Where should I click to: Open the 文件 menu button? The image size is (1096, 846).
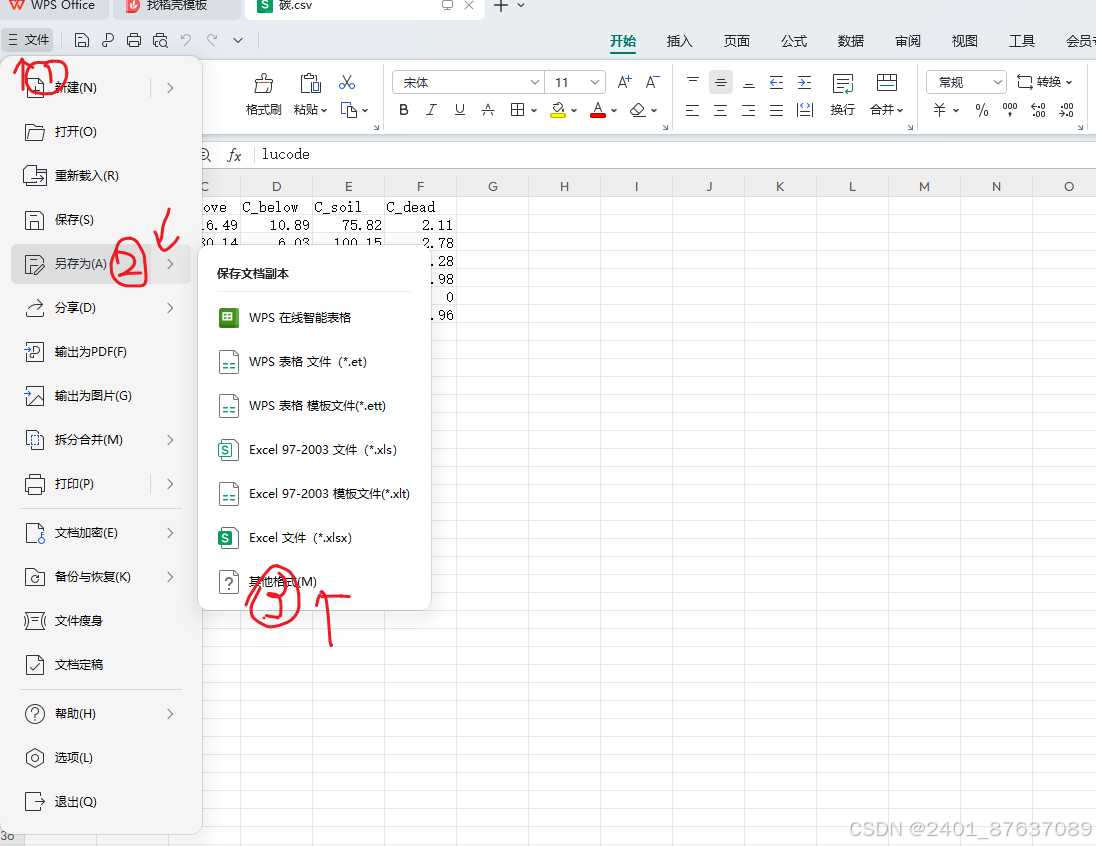tap(28, 40)
